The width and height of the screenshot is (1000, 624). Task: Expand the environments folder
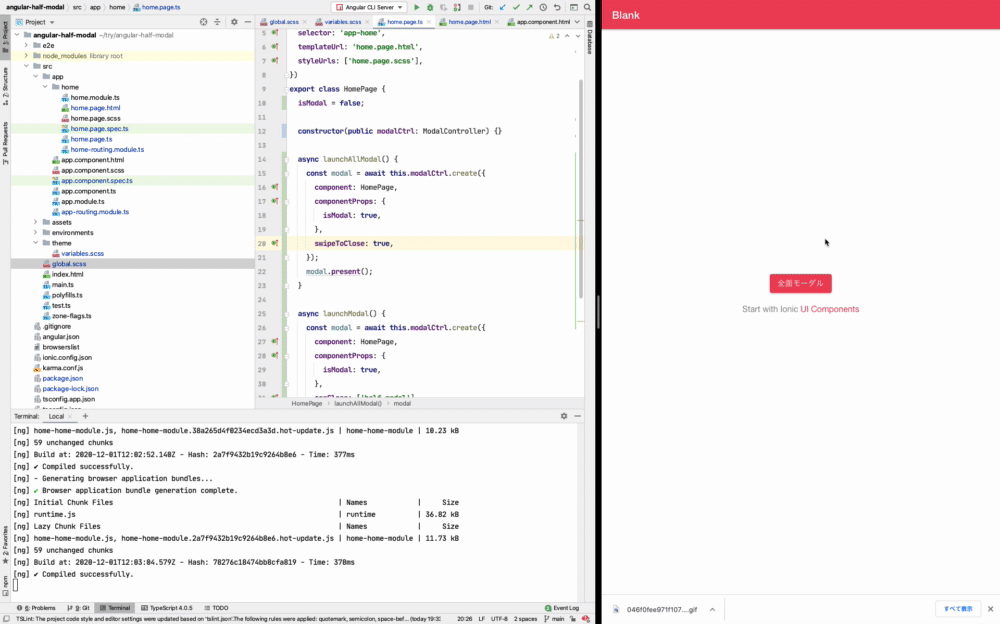(x=36, y=233)
